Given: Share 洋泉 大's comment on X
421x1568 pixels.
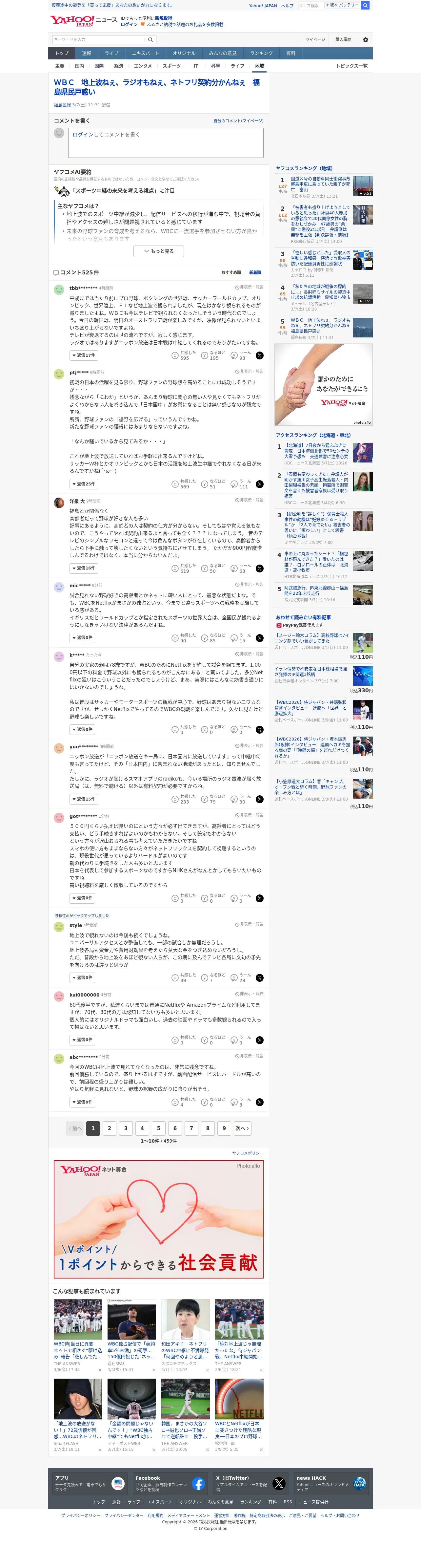Looking at the screenshot, I should pyautogui.click(x=259, y=569).
